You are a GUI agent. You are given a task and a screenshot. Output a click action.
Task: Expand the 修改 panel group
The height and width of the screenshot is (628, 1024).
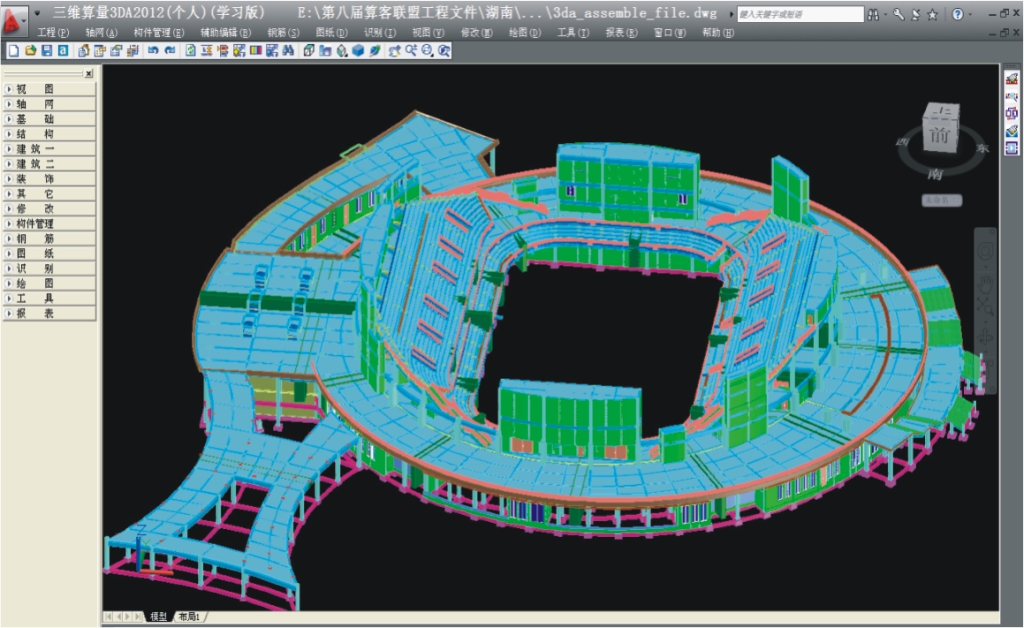[x=49, y=209]
